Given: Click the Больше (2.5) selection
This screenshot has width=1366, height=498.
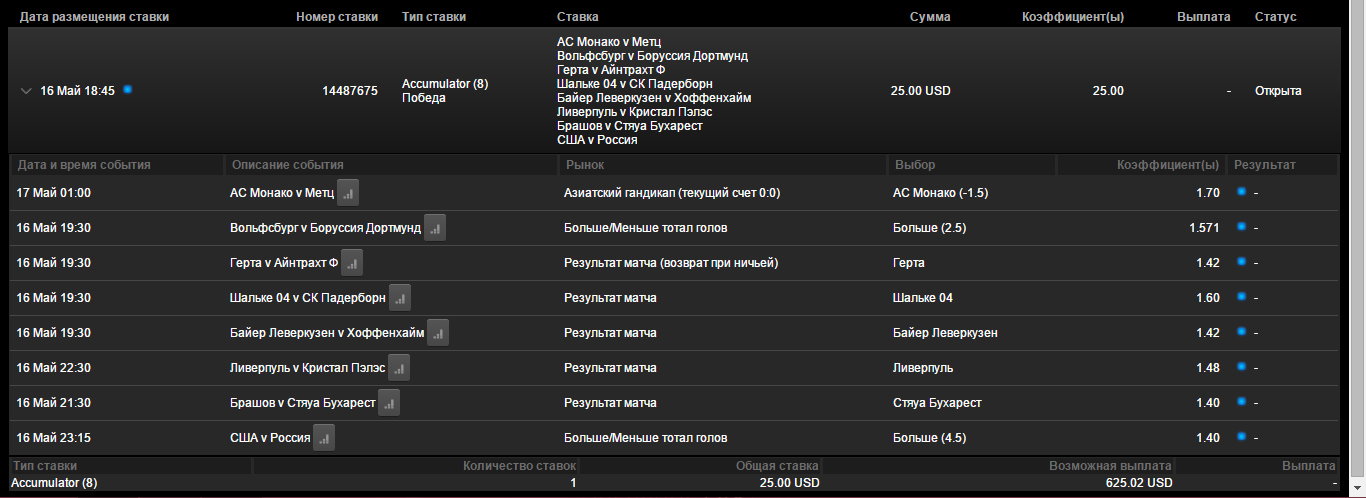Looking at the screenshot, I should coord(929,227).
